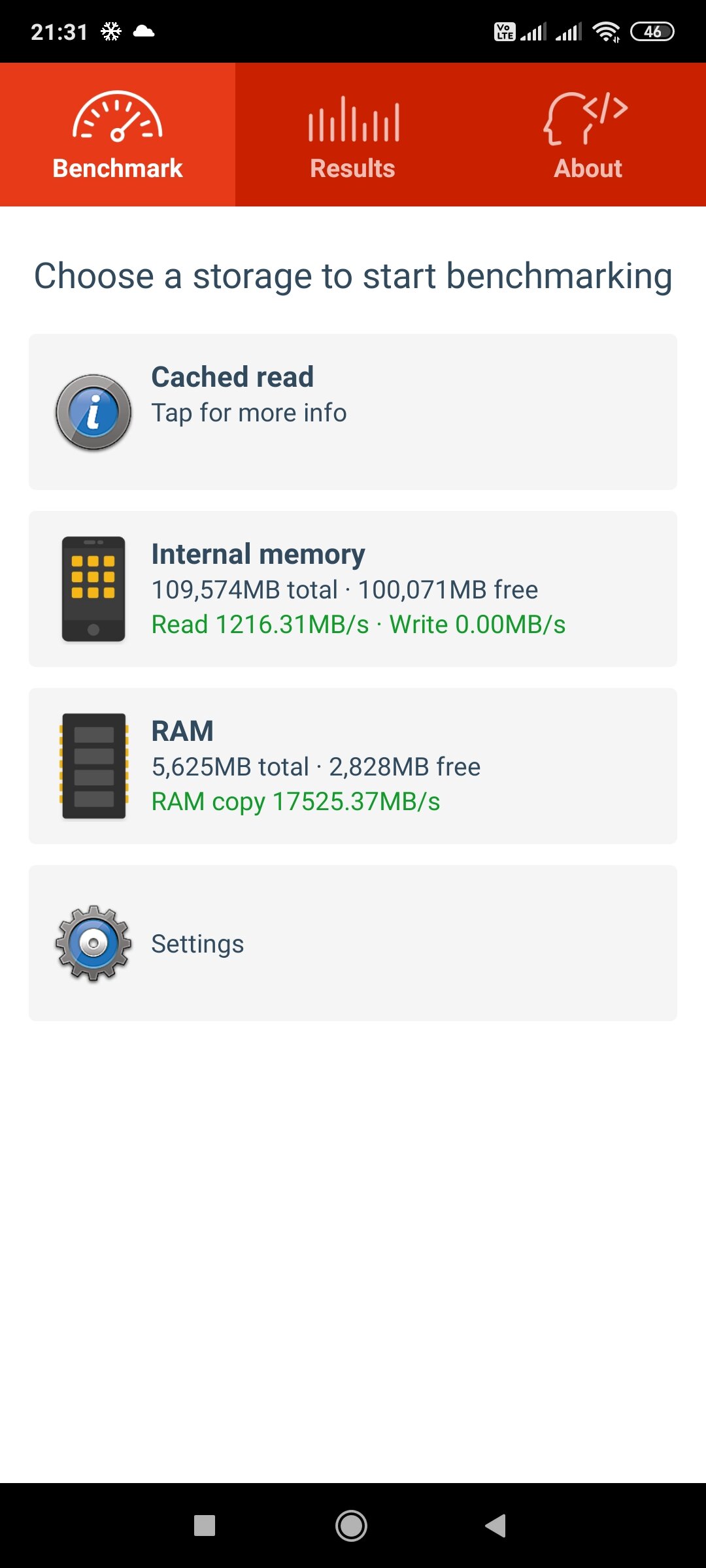
Task: Open the Settings label entry
Action: click(197, 944)
